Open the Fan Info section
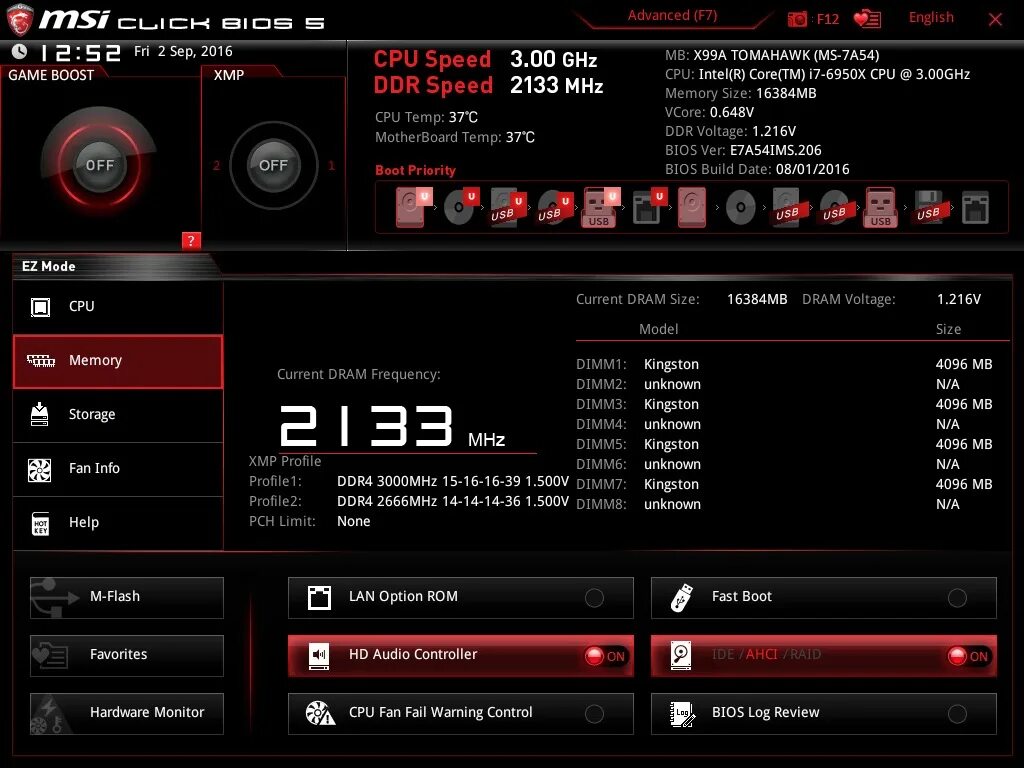This screenshot has width=1024, height=768. pyautogui.click(x=118, y=469)
